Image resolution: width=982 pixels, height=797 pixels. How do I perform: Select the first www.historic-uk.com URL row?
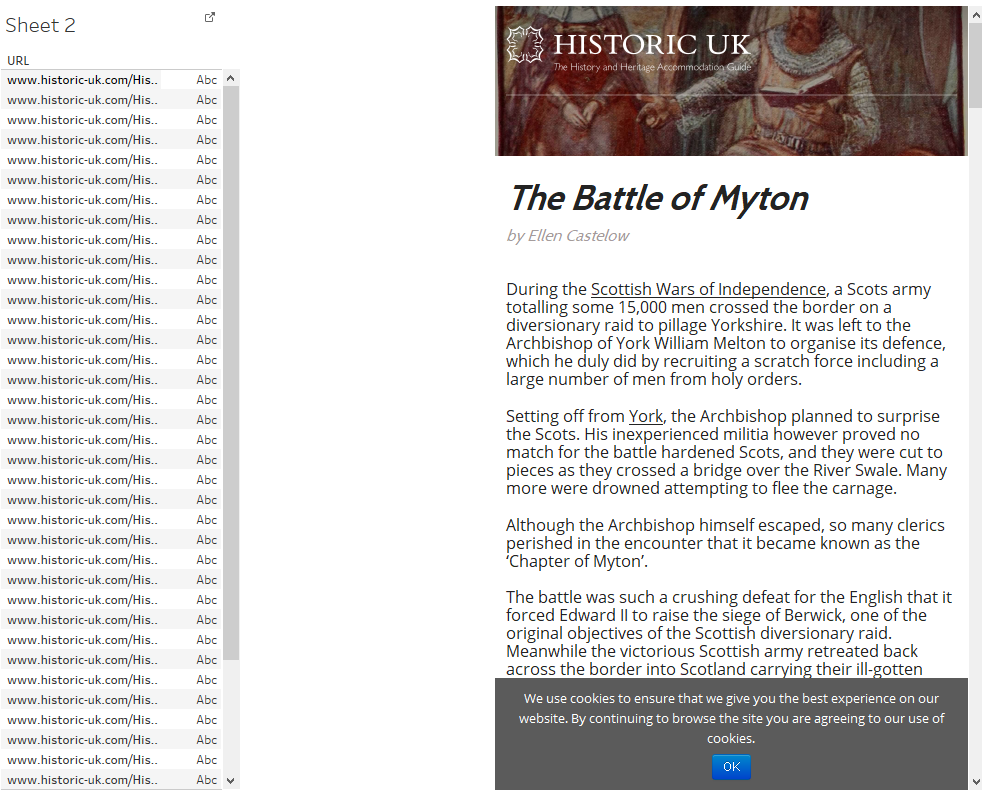click(x=82, y=80)
